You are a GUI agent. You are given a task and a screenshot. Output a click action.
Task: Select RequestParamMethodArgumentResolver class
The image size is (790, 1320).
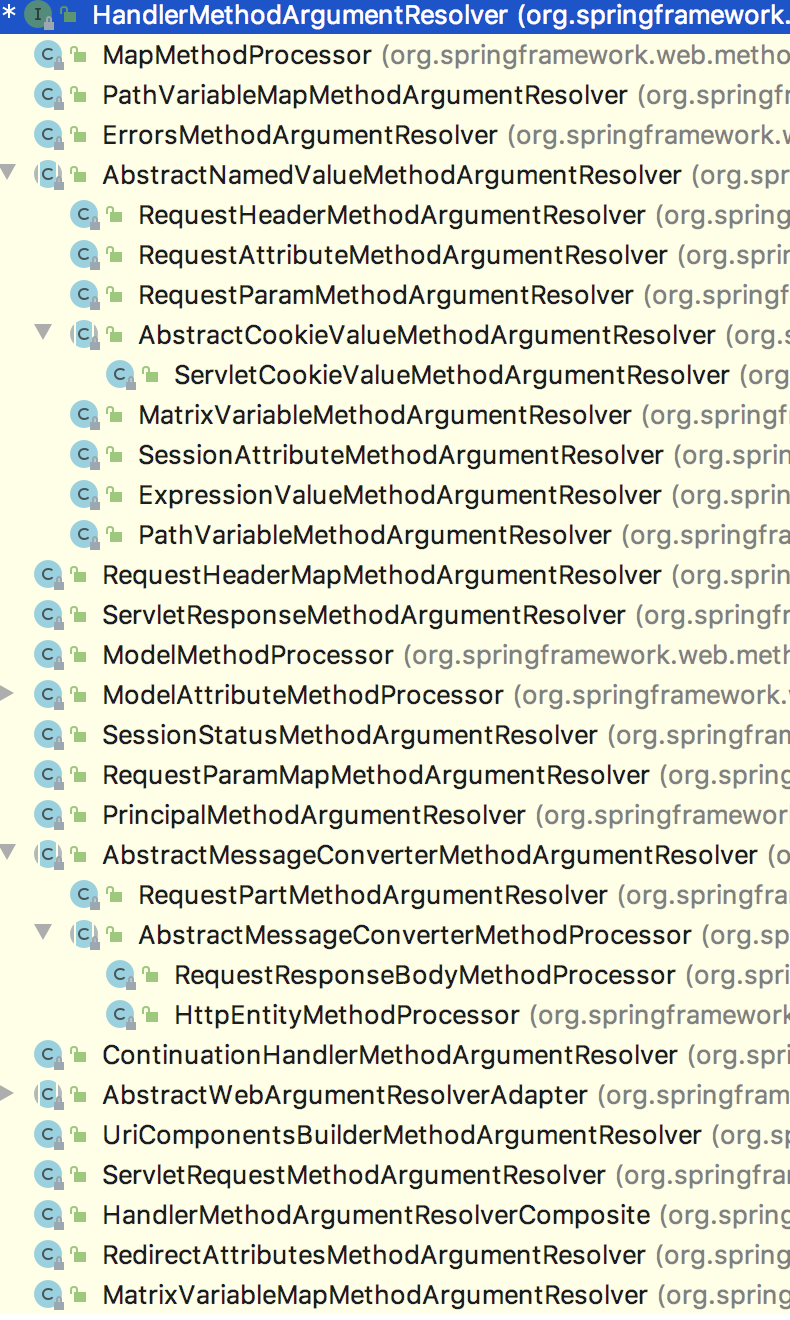pyautogui.click(x=386, y=295)
